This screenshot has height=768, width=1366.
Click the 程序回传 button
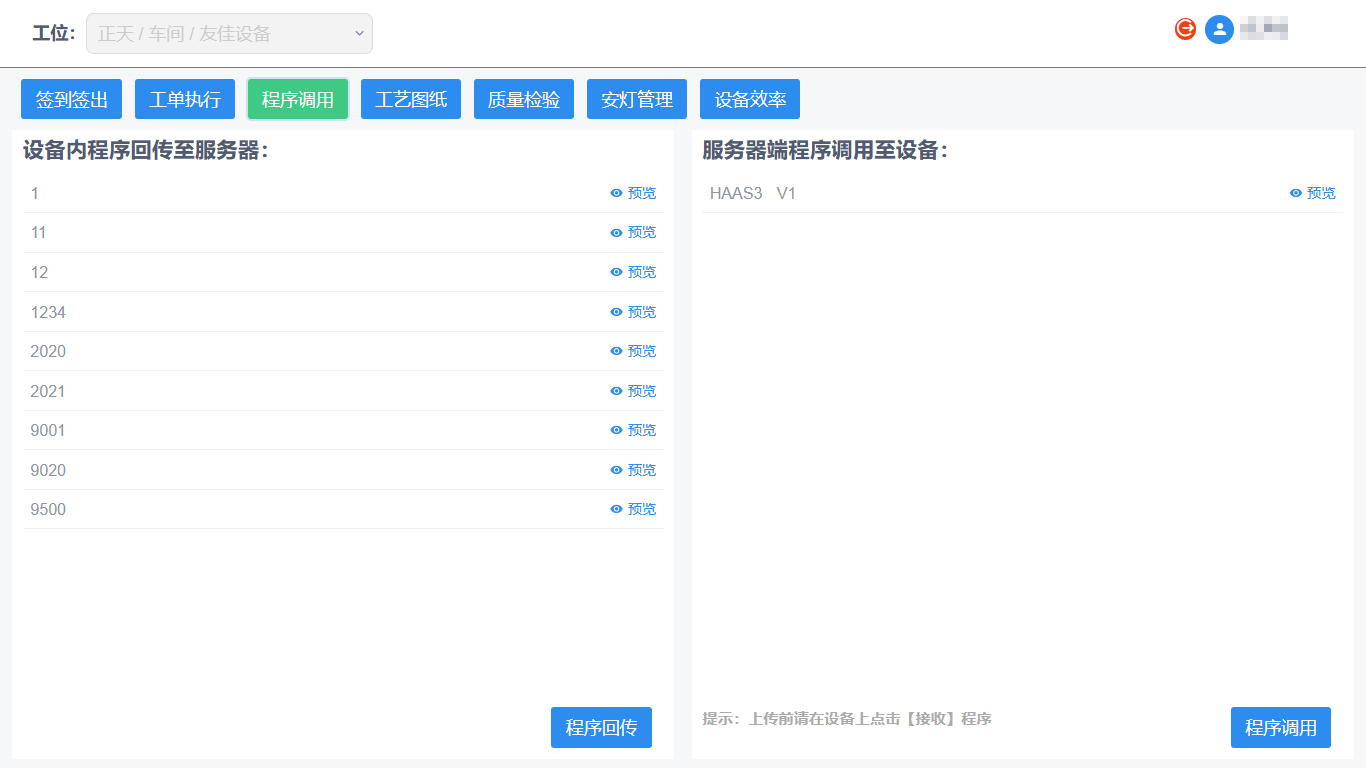(601, 727)
